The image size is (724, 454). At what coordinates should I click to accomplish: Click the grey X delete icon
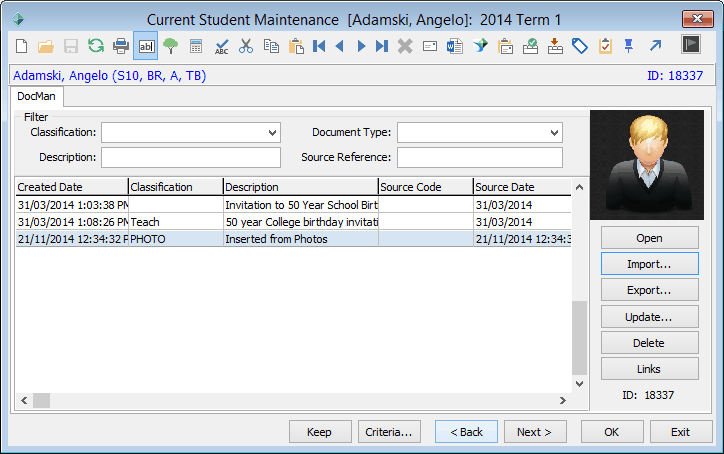click(x=405, y=46)
